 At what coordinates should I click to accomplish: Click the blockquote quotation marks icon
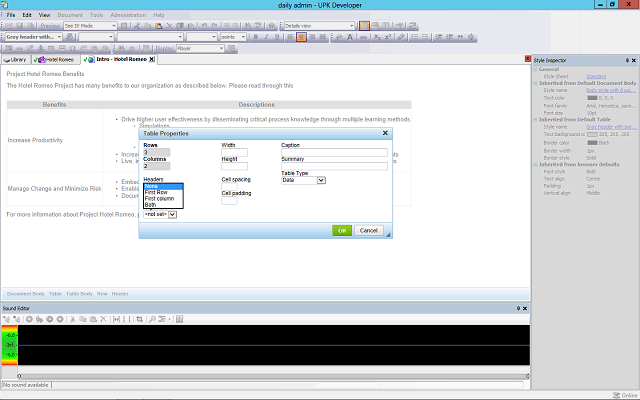[460, 37]
